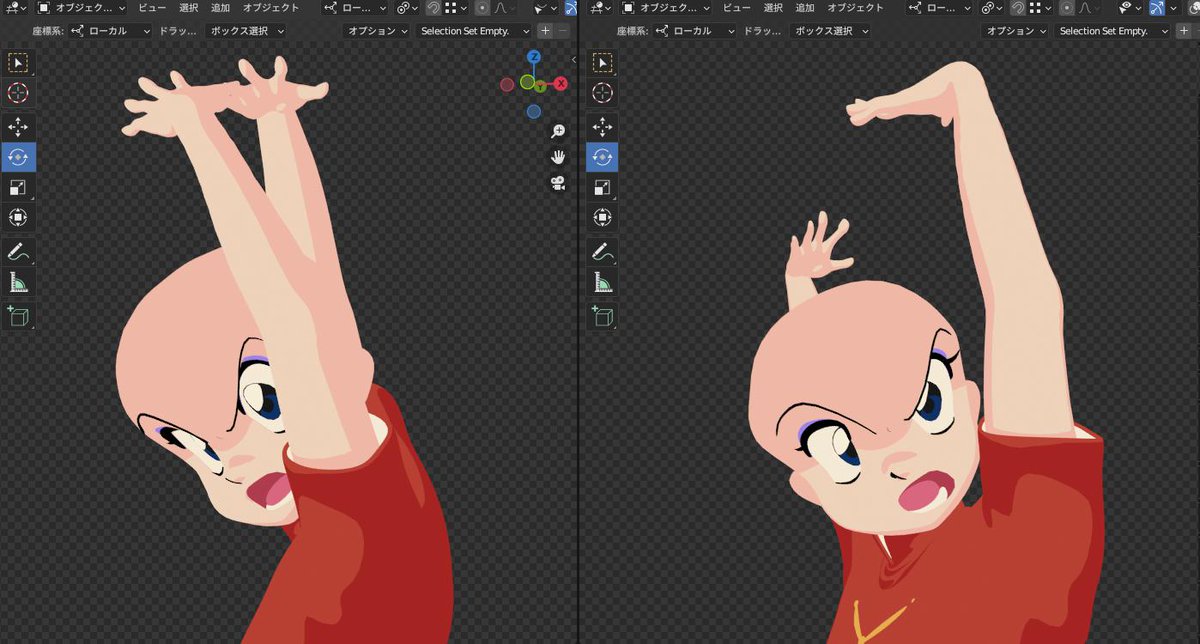
Task: Click the dark red negative X gizmo circle
Action: [508, 84]
